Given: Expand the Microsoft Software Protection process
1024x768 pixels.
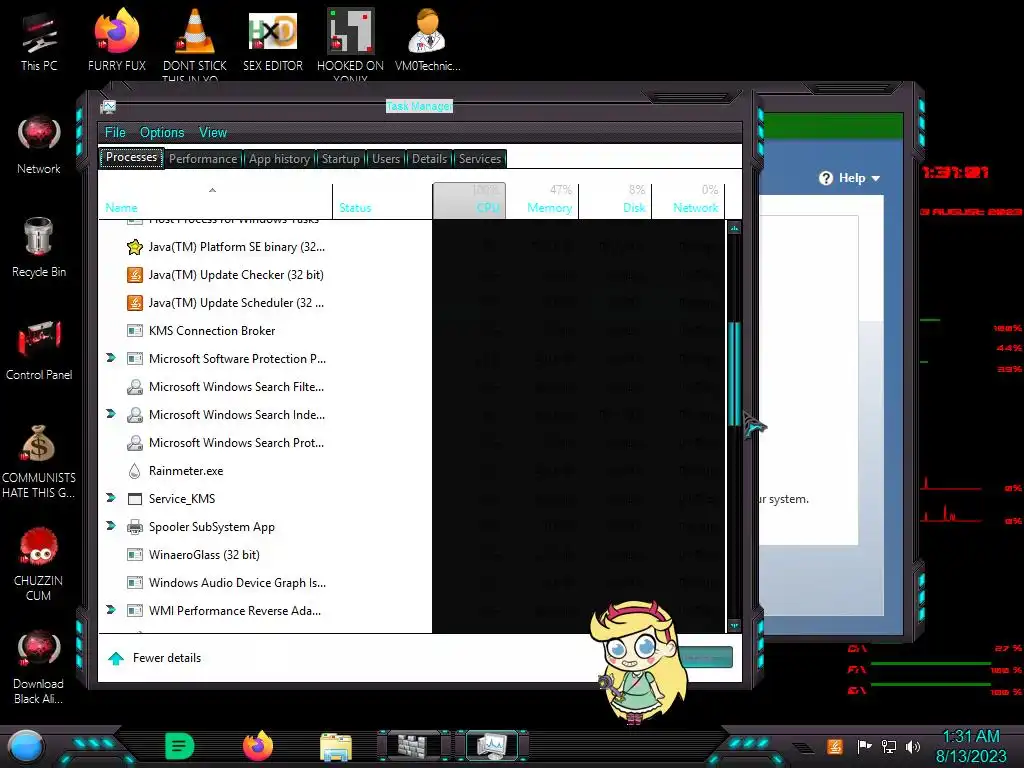Looking at the screenshot, I should [x=111, y=358].
